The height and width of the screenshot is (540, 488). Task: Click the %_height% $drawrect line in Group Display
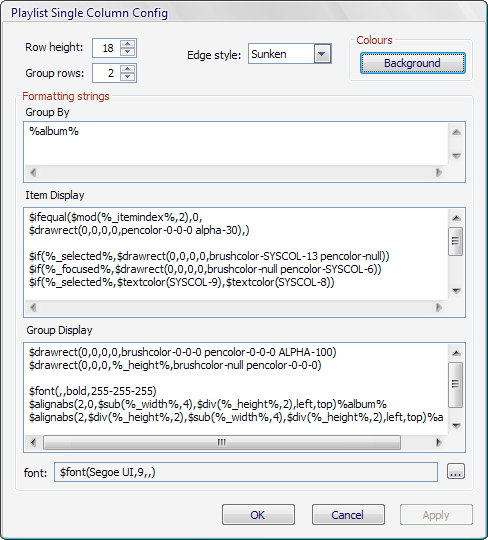[x=175, y=365]
